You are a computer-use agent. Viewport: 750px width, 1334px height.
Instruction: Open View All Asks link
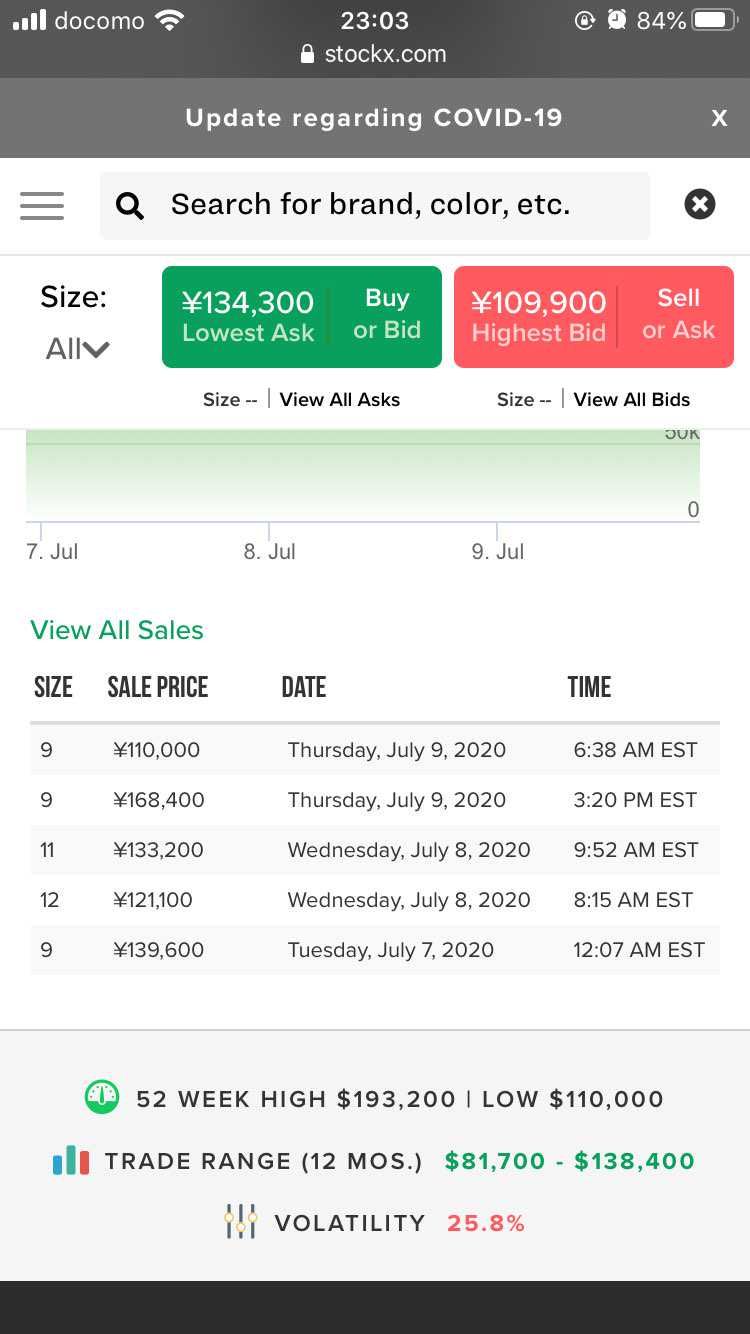point(340,399)
